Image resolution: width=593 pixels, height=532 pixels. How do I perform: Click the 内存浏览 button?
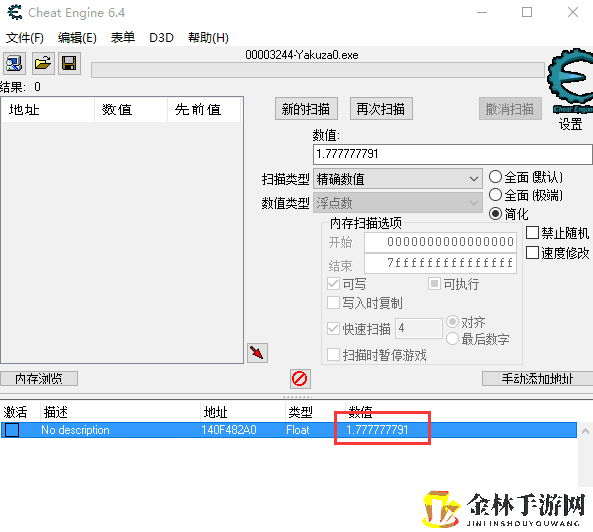coord(39,378)
